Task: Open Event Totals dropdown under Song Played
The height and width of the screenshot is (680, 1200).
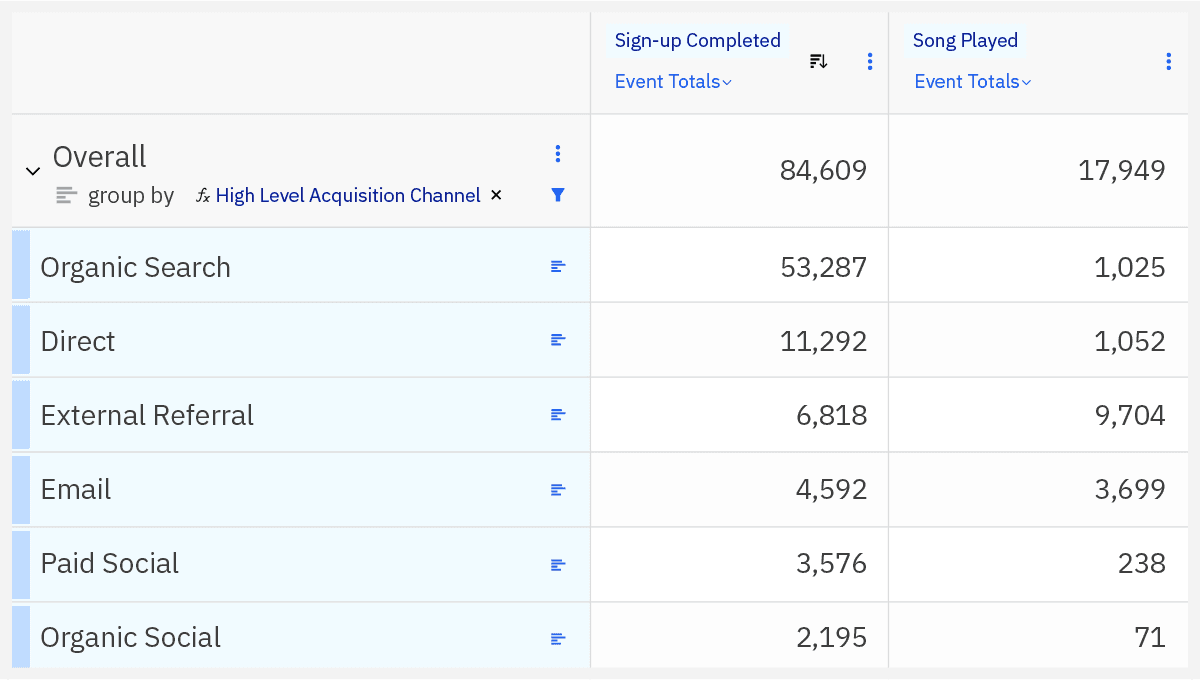Action: point(971,81)
